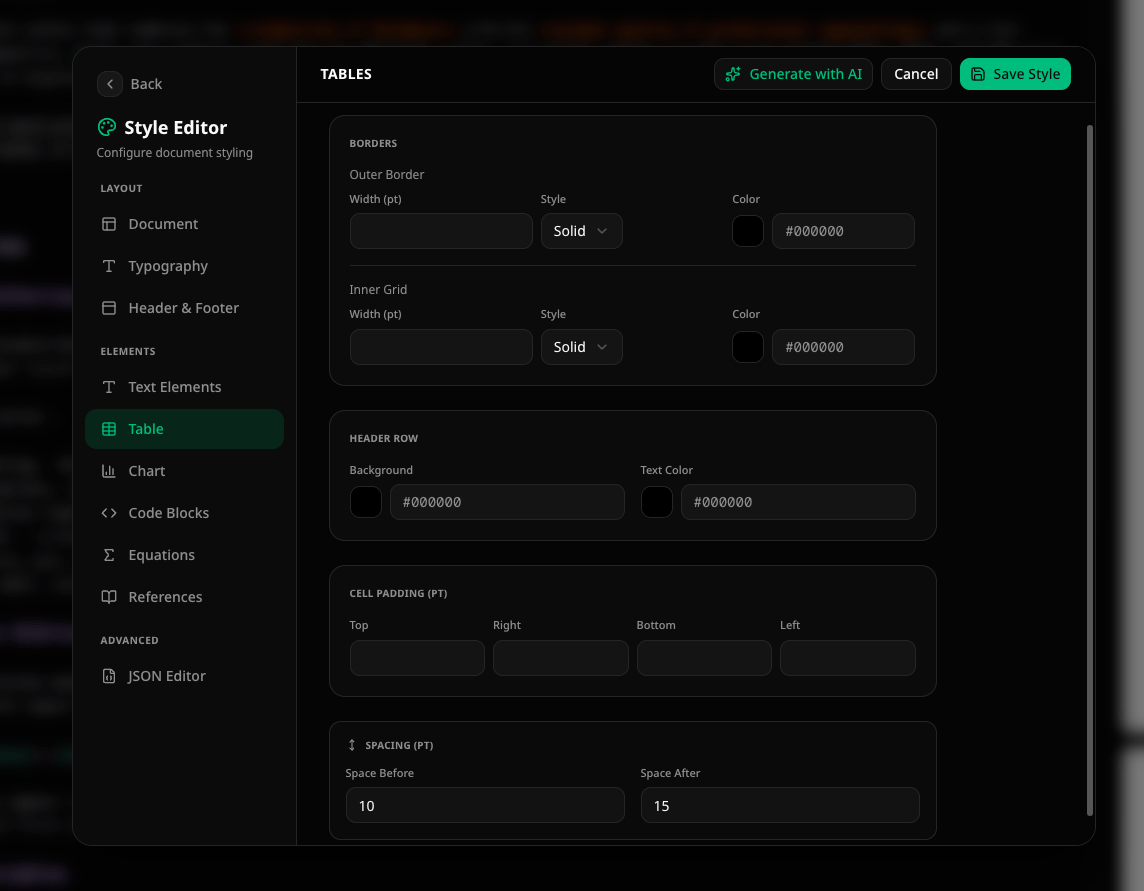
Task: Focus Cell Padding Right field
Action: [x=560, y=658]
